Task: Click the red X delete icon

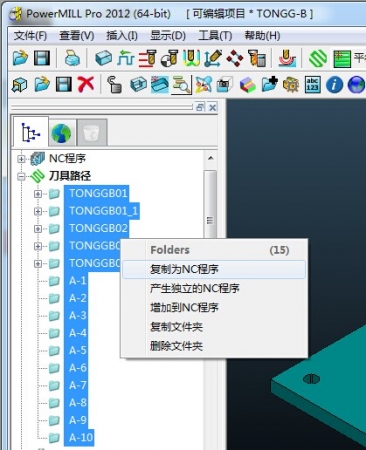Action: pyautogui.click(x=86, y=84)
